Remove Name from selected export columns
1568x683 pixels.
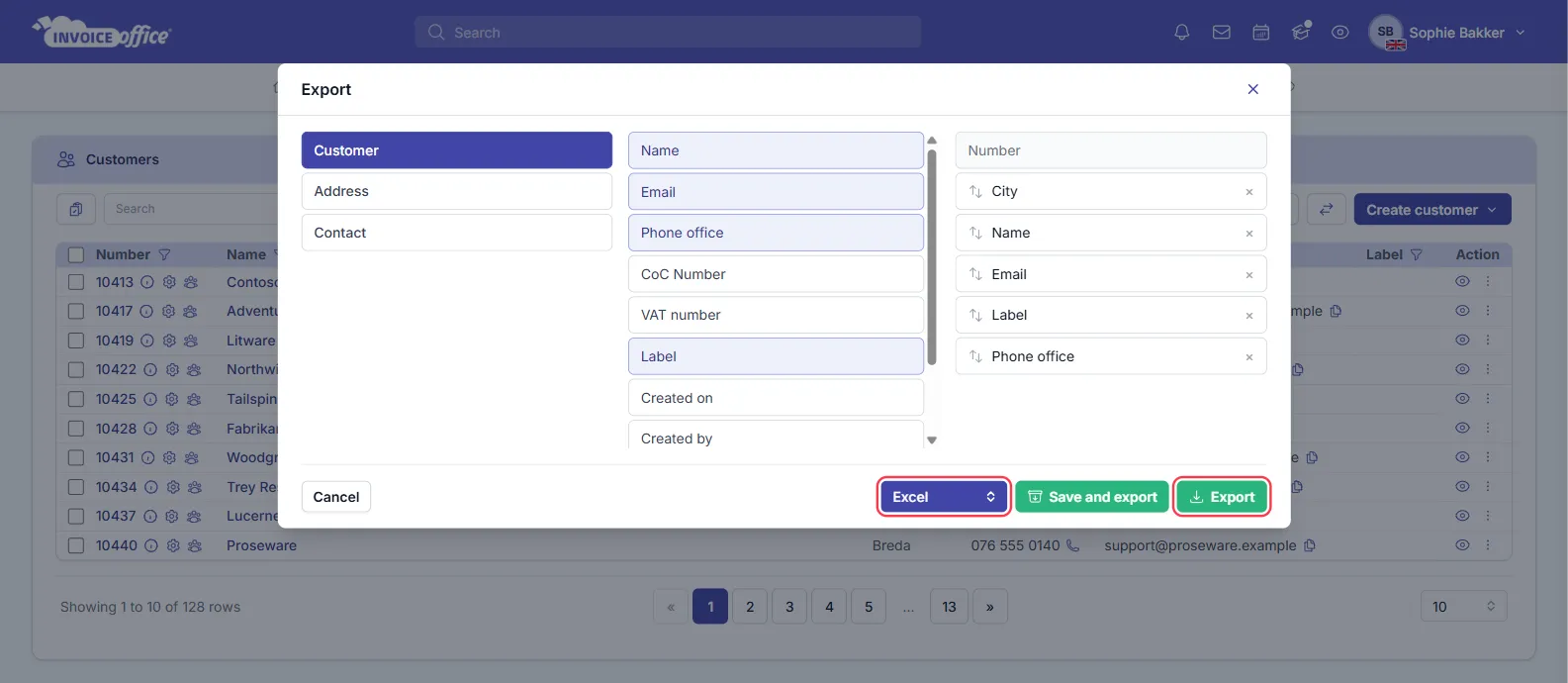(x=1249, y=234)
